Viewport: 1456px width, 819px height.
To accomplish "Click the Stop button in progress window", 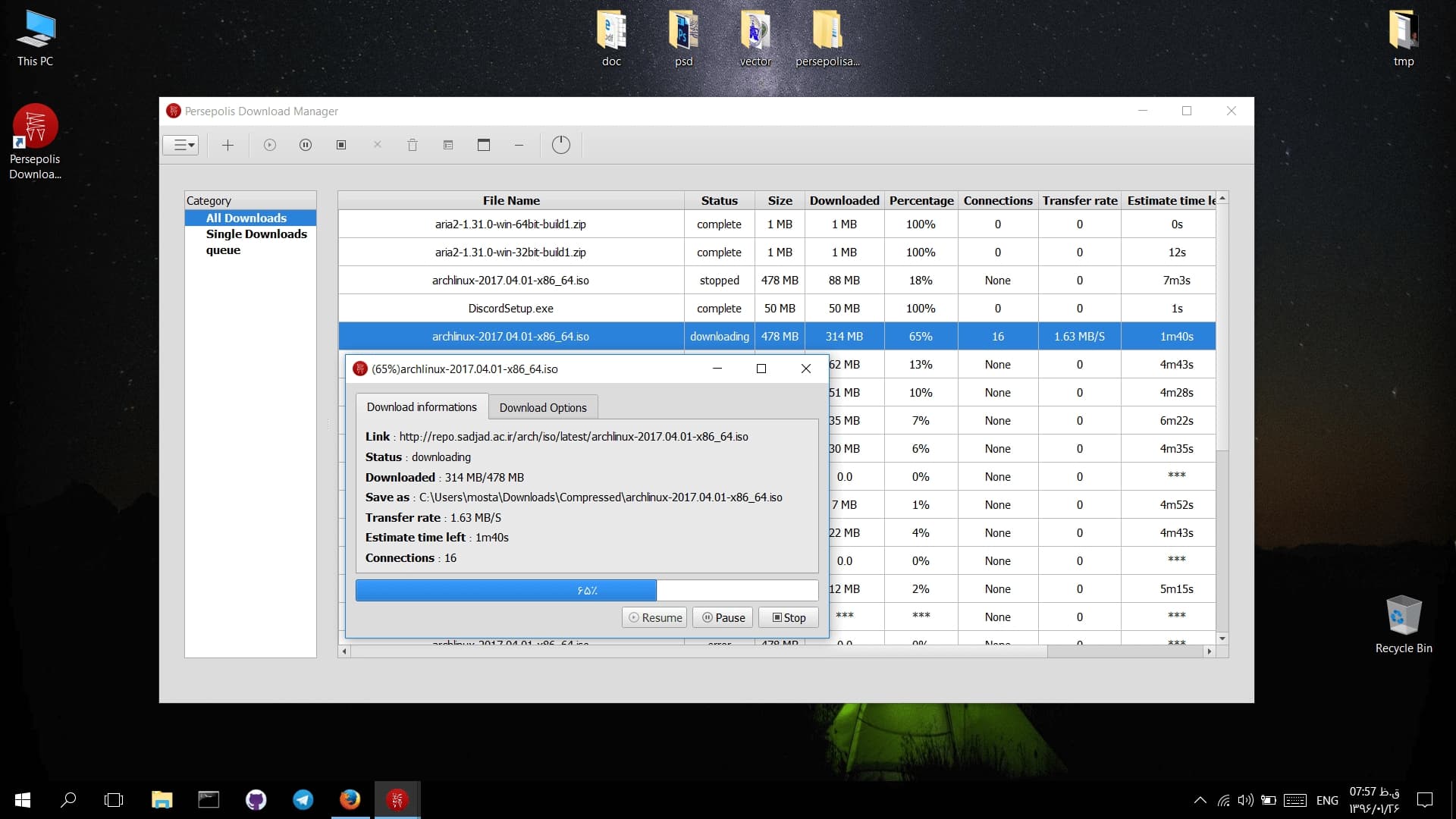I will click(789, 617).
